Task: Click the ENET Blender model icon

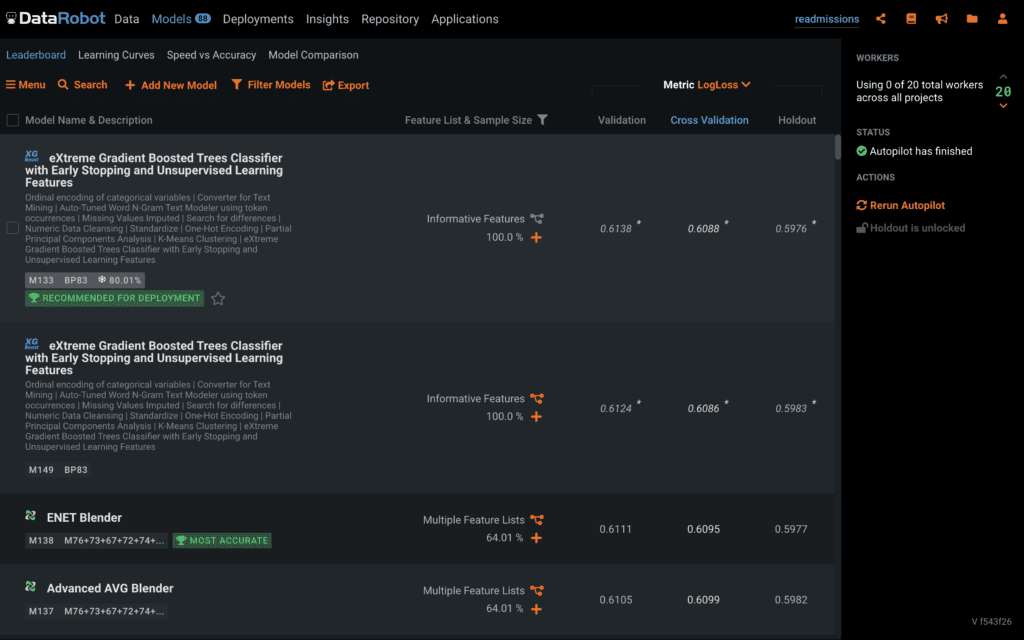Action: pyautogui.click(x=31, y=516)
